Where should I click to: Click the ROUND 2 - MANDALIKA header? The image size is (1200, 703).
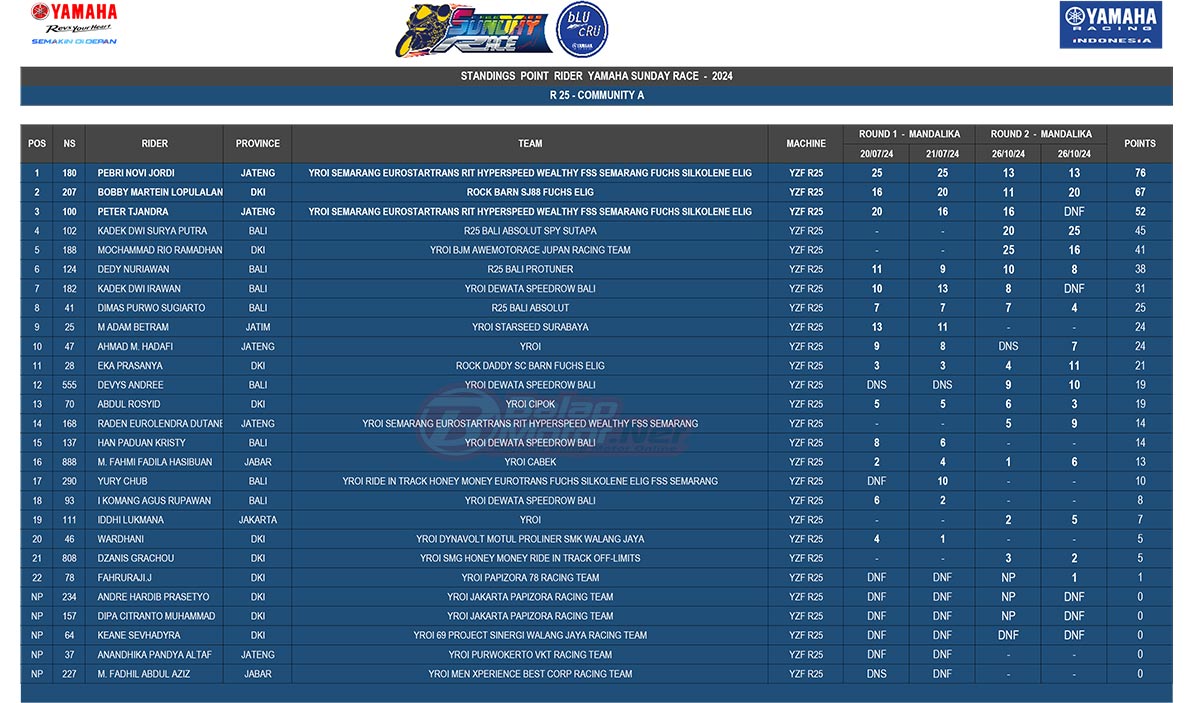(1041, 134)
